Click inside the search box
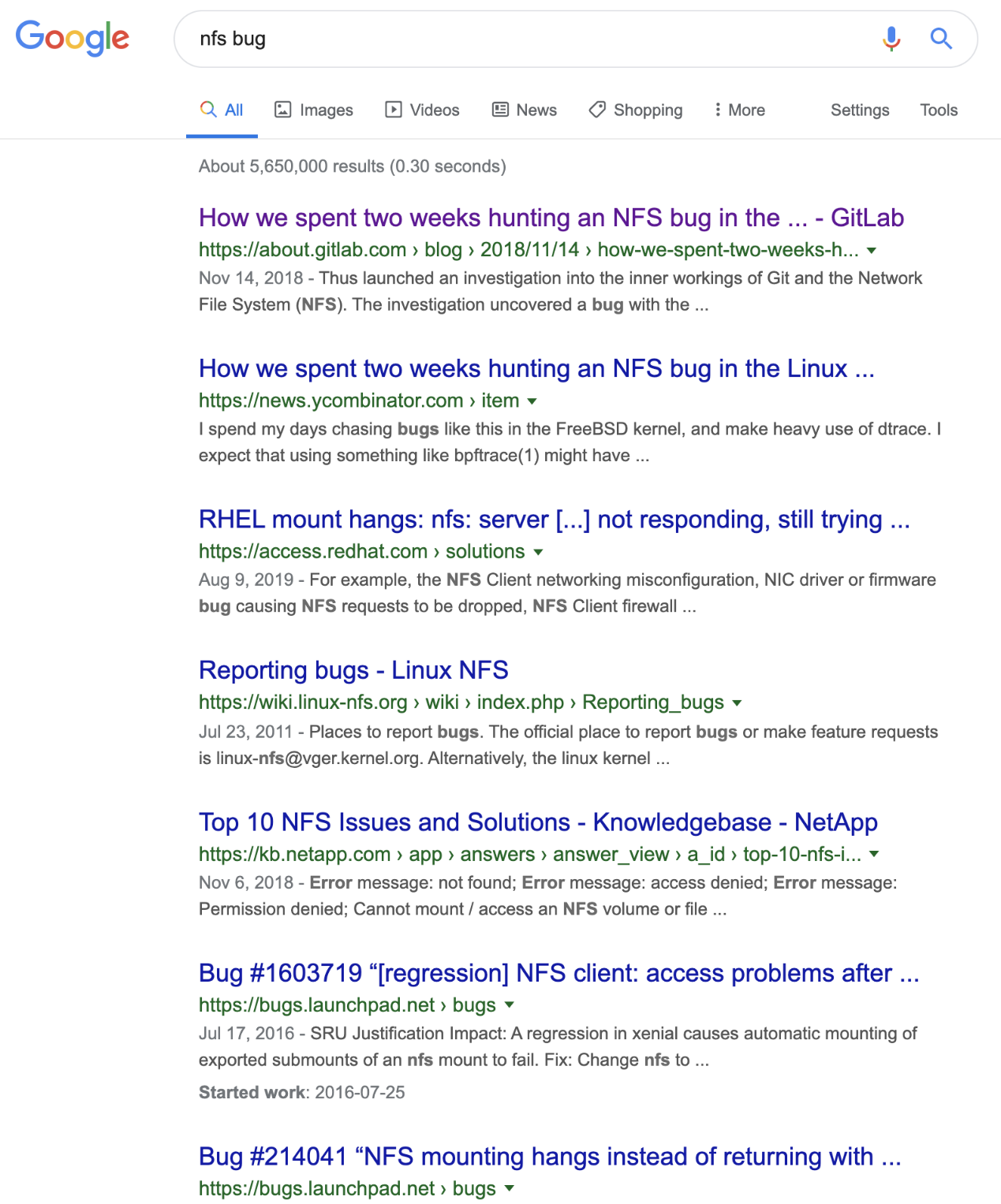The width and height of the screenshot is (1001, 1204). [521, 39]
